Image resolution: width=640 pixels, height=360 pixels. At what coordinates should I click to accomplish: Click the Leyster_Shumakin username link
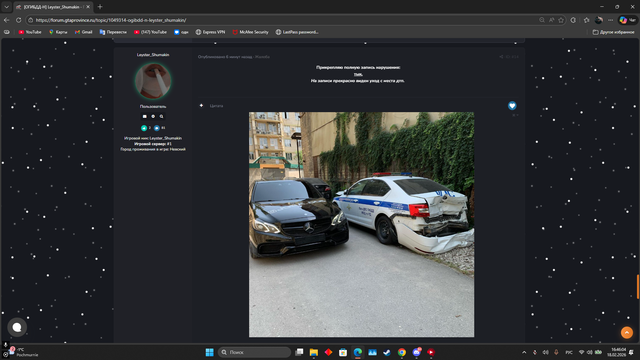[153, 55]
